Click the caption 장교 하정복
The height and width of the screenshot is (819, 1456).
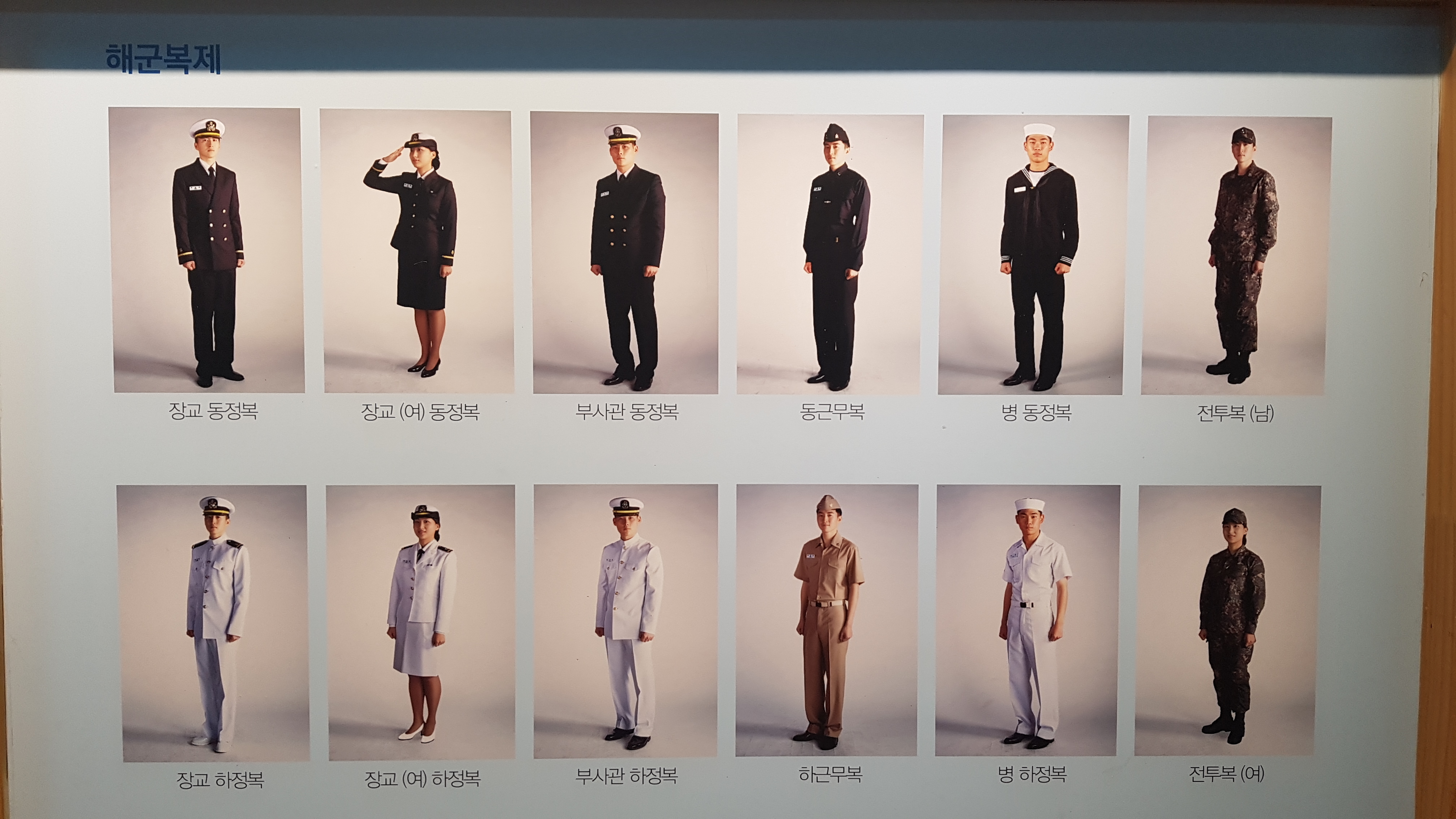coord(220,780)
